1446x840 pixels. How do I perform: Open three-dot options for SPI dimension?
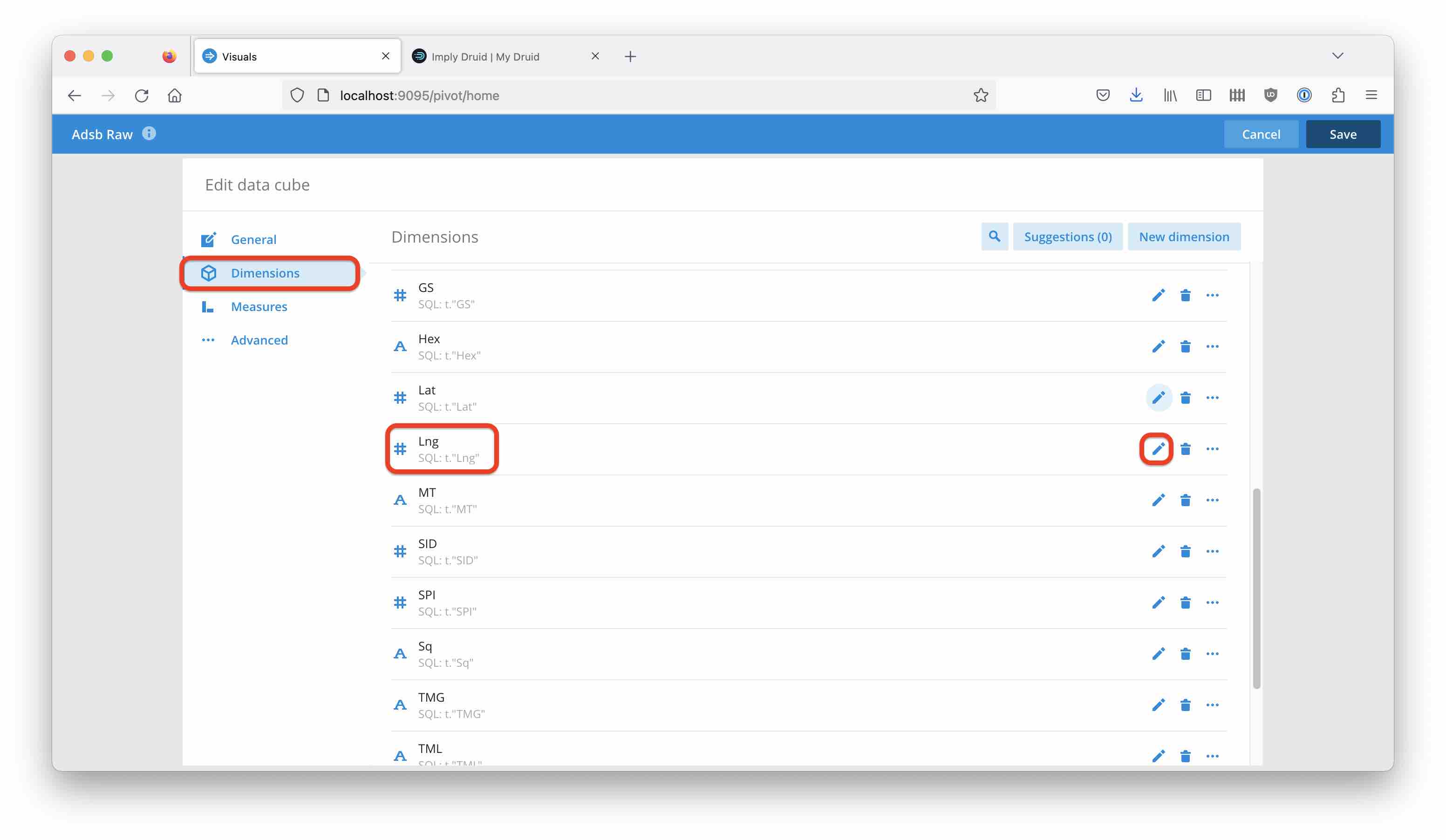pos(1212,603)
